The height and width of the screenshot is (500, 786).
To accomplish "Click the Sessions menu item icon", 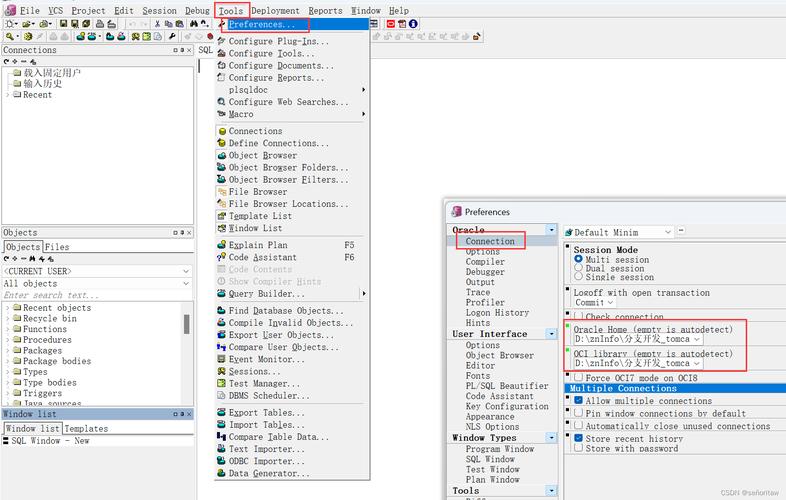I will pyautogui.click(x=222, y=372).
